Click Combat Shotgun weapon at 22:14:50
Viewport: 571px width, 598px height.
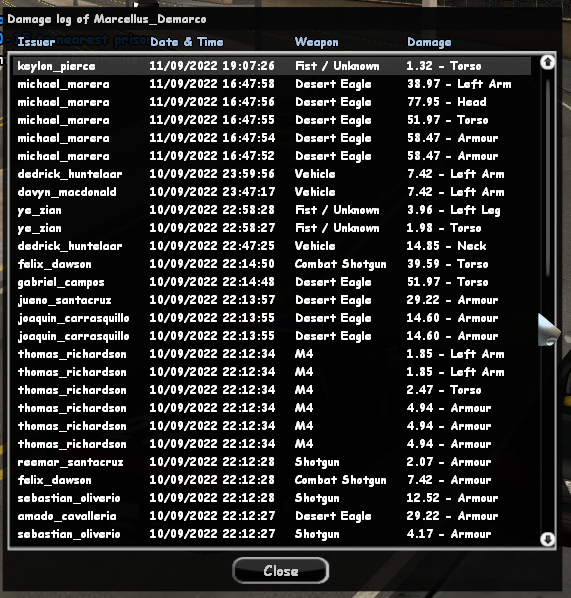coord(341,264)
